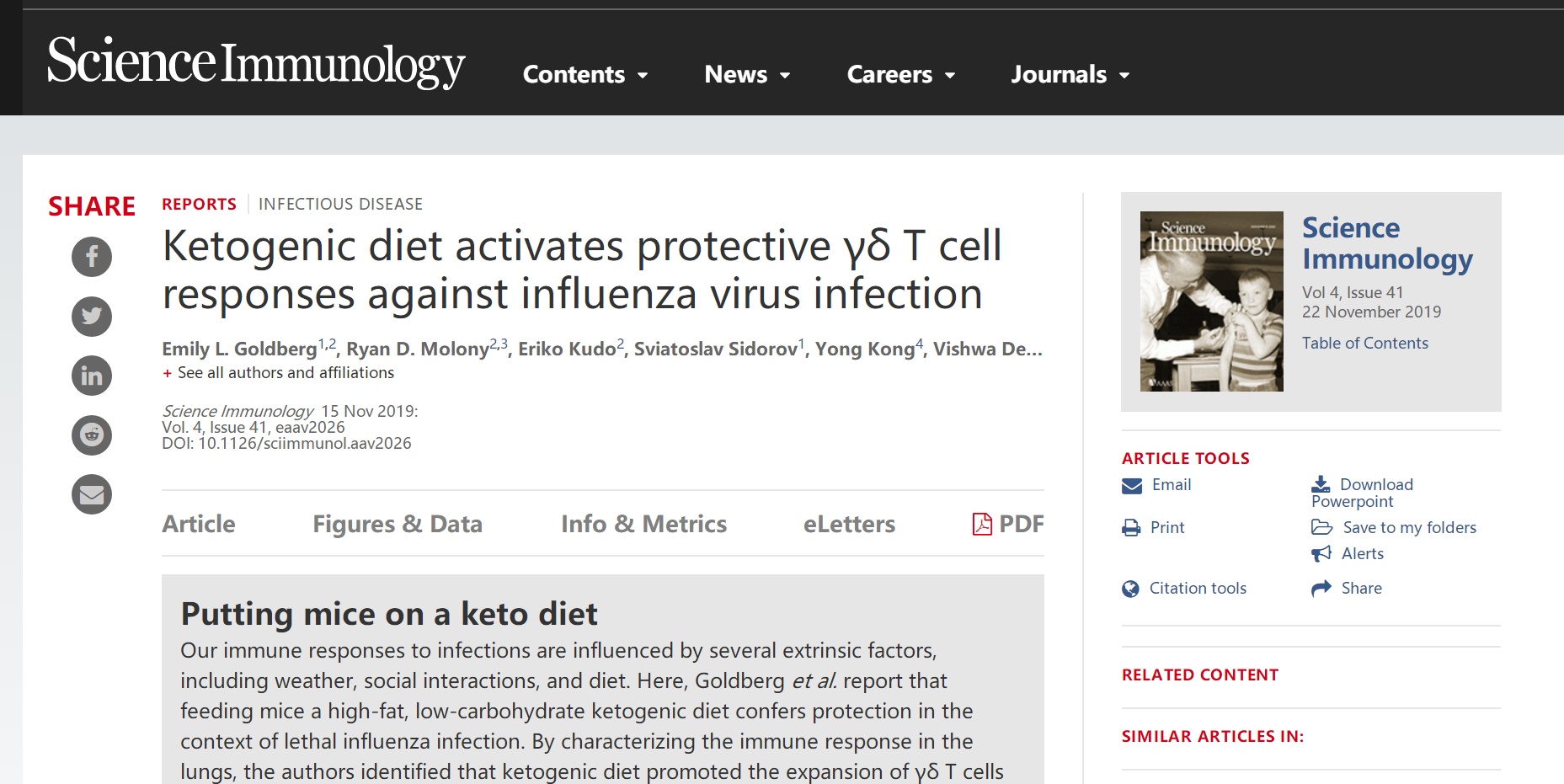Click the Citation tools icon
Screen dimensions: 1564x784
(1130, 589)
